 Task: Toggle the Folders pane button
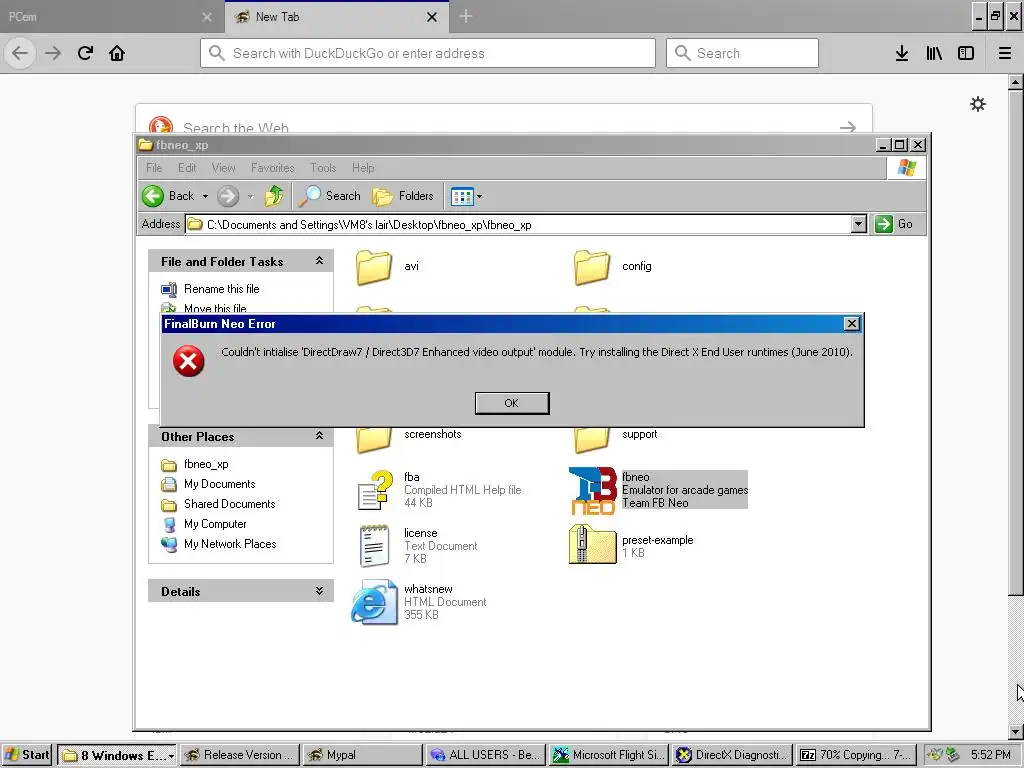(x=403, y=196)
